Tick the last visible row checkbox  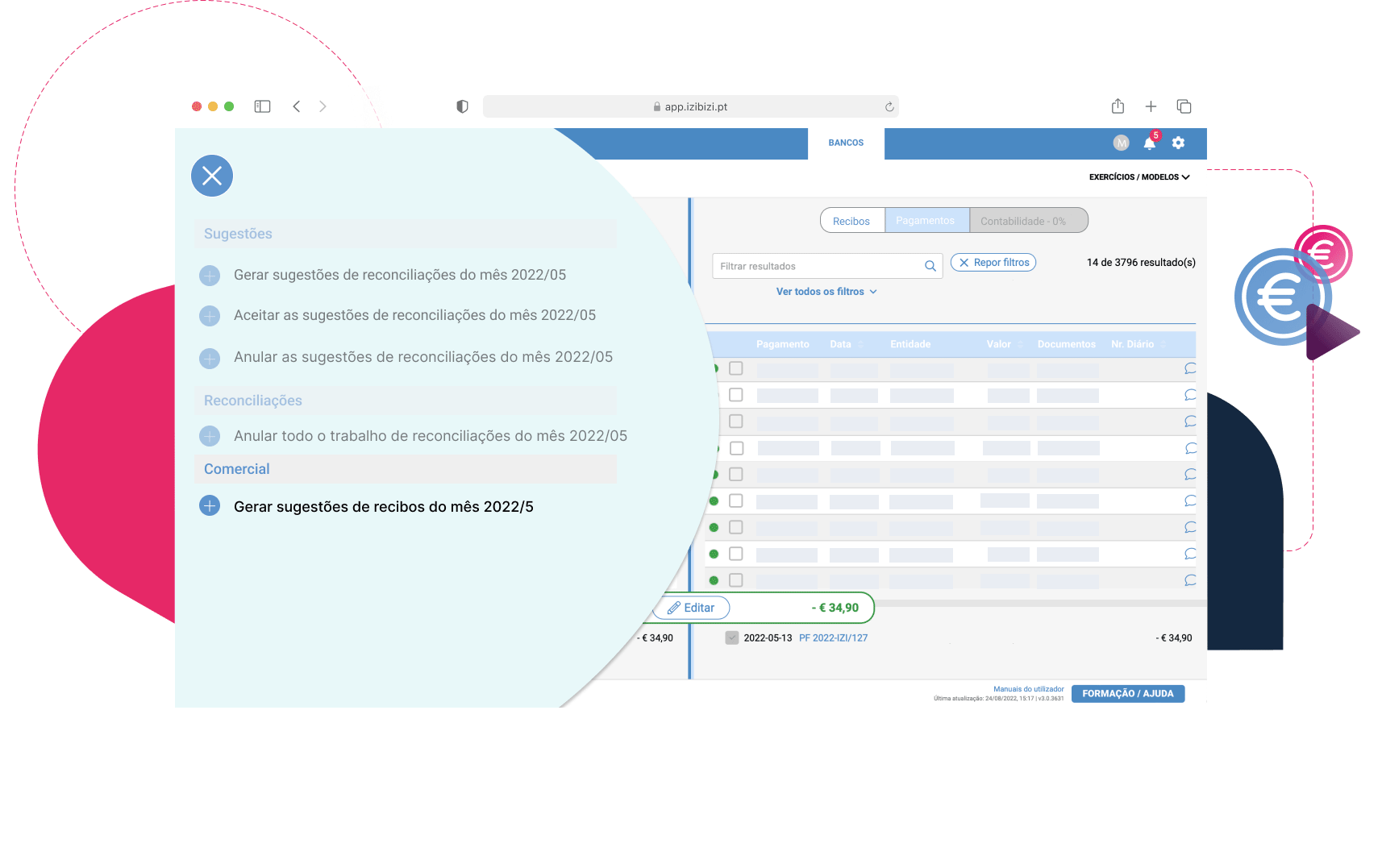pos(735,580)
